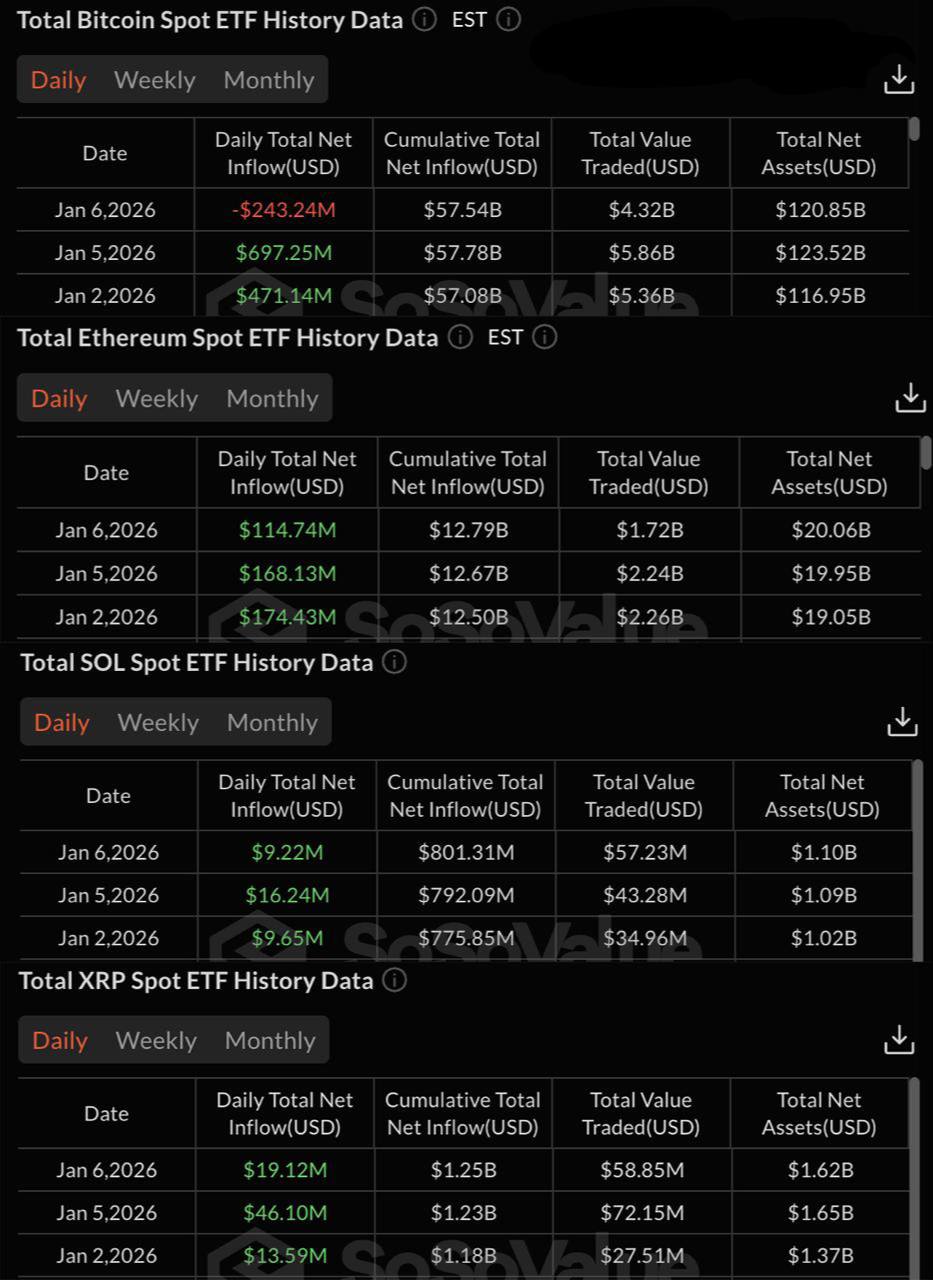Screen dimensions: 933x1280
Task: Select Monthly tab for SOL ETF data
Action: (x=272, y=722)
